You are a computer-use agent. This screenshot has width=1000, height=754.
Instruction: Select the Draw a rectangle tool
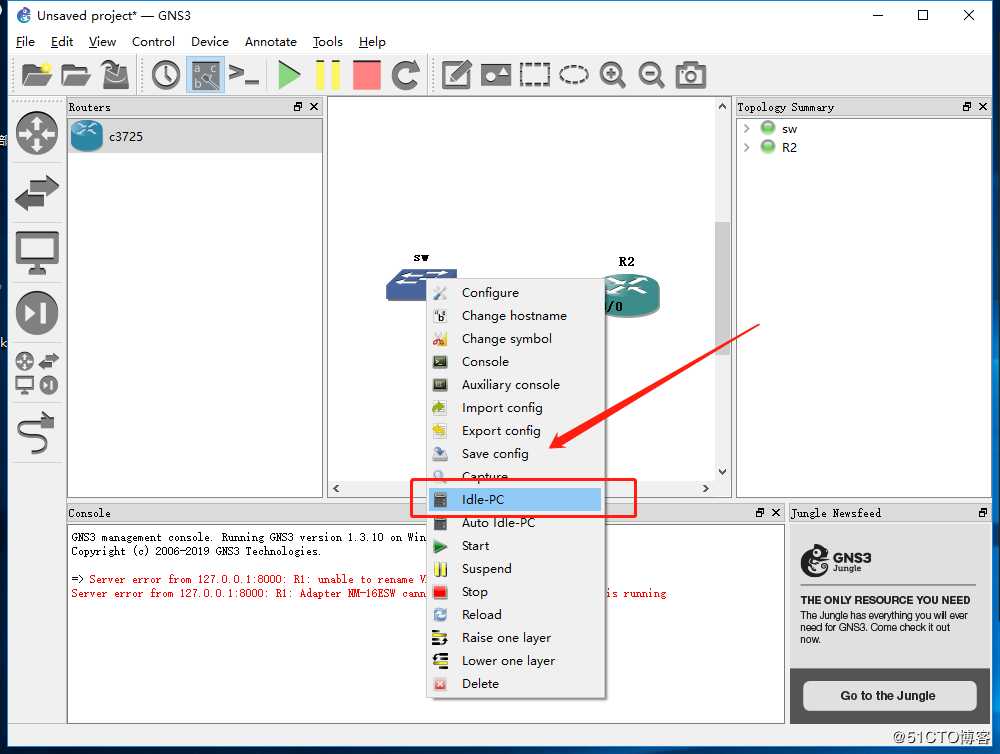[534, 75]
